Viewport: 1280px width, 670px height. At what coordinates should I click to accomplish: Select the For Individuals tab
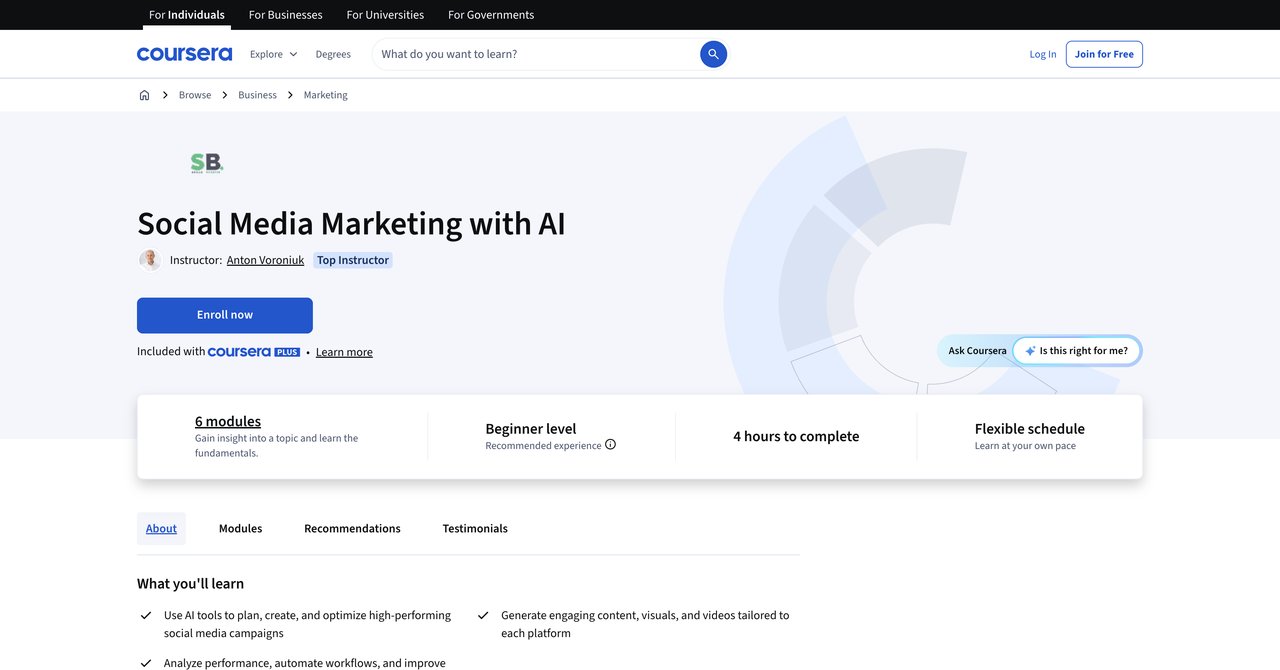187,15
